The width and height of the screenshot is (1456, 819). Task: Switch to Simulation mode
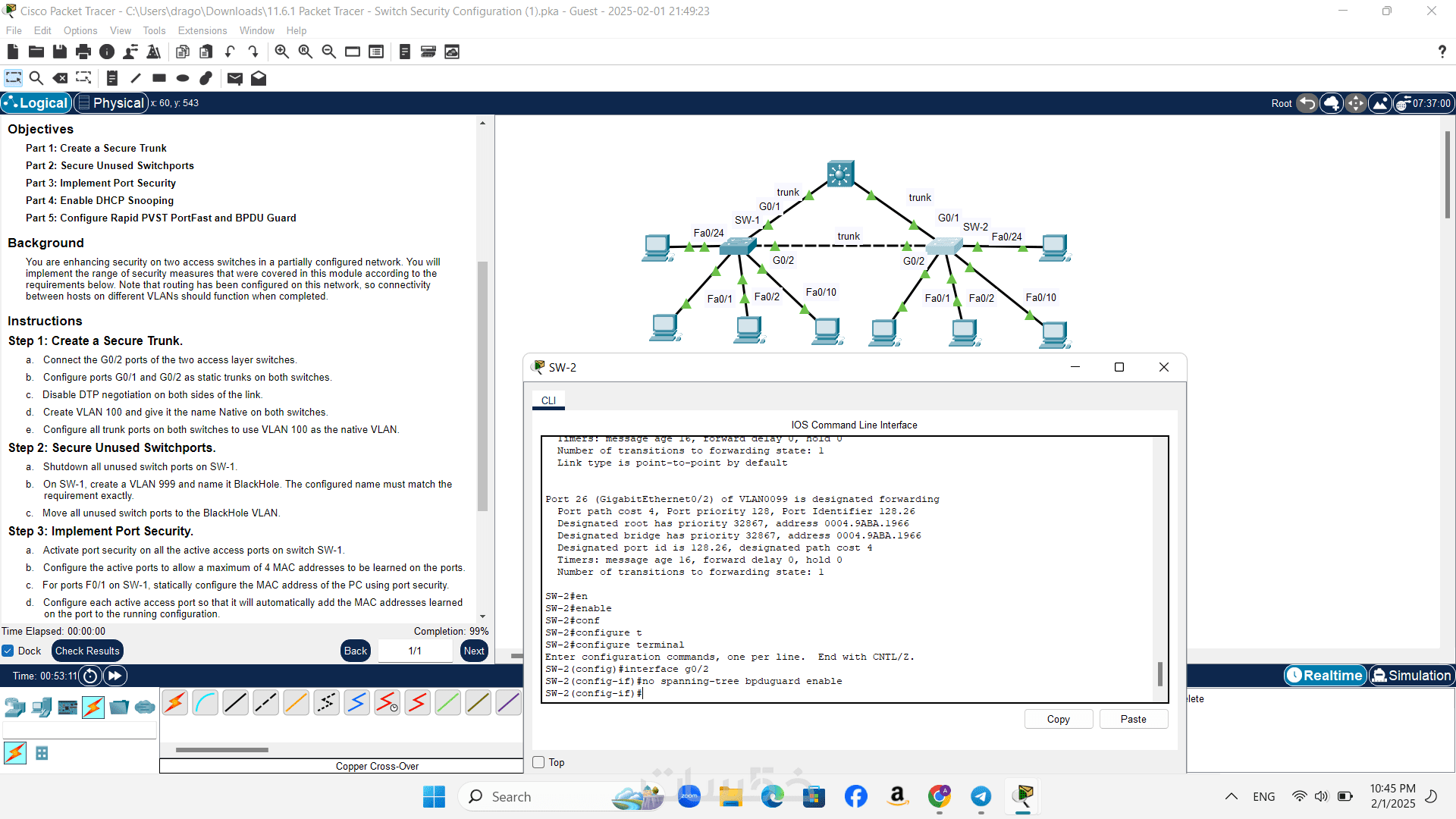1411,675
